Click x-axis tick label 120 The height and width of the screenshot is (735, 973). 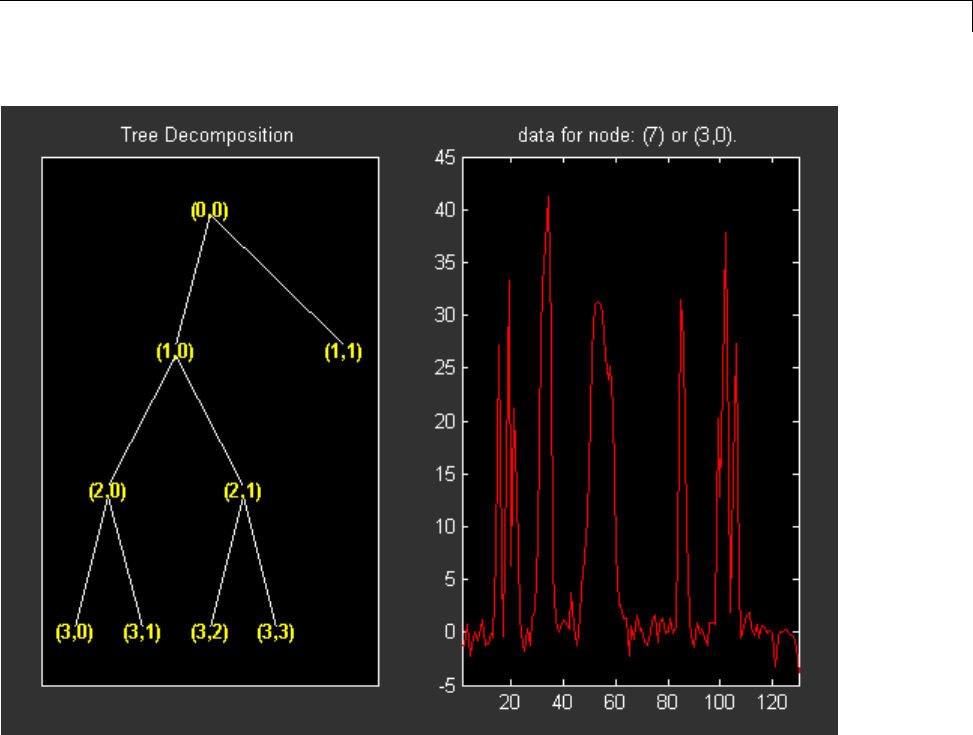[772, 702]
